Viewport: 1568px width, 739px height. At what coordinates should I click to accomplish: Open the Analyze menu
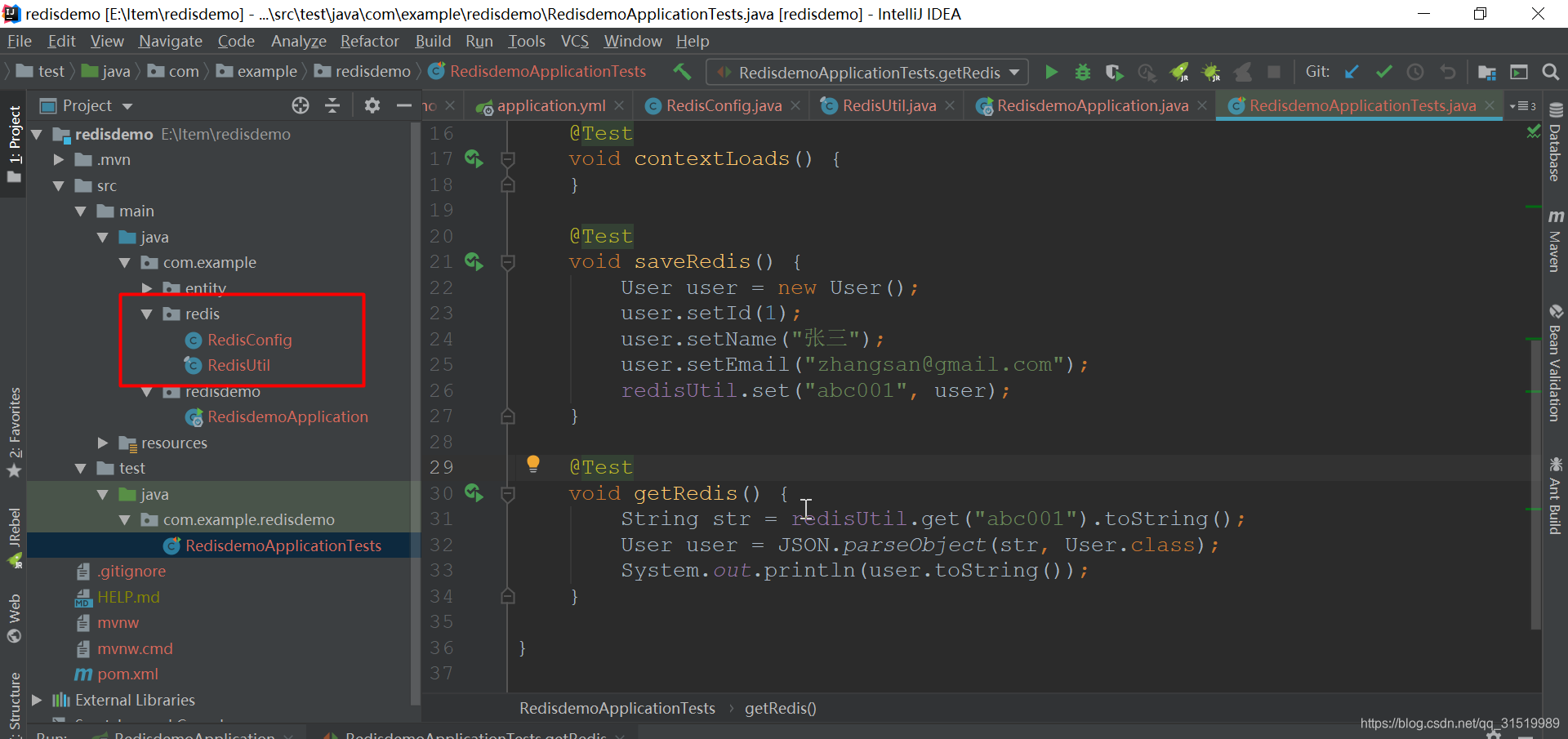pos(298,41)
